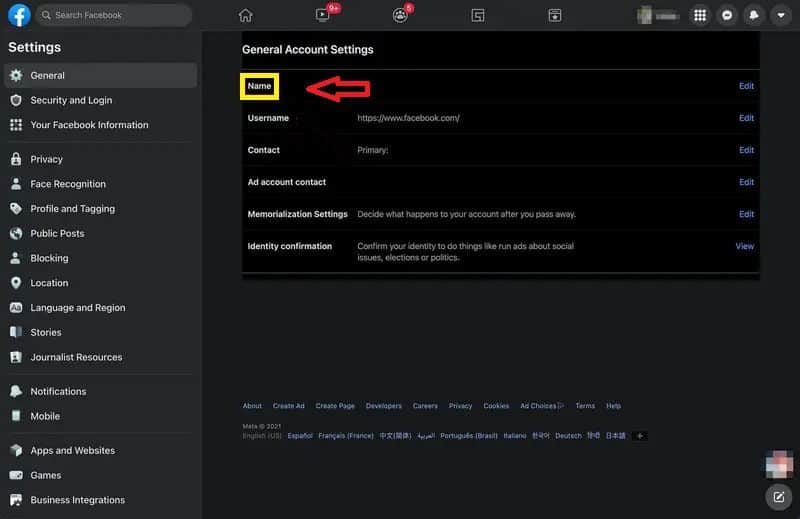800x519 pixels.
Task: Edit the Contact row
Action: pos(746,150)
